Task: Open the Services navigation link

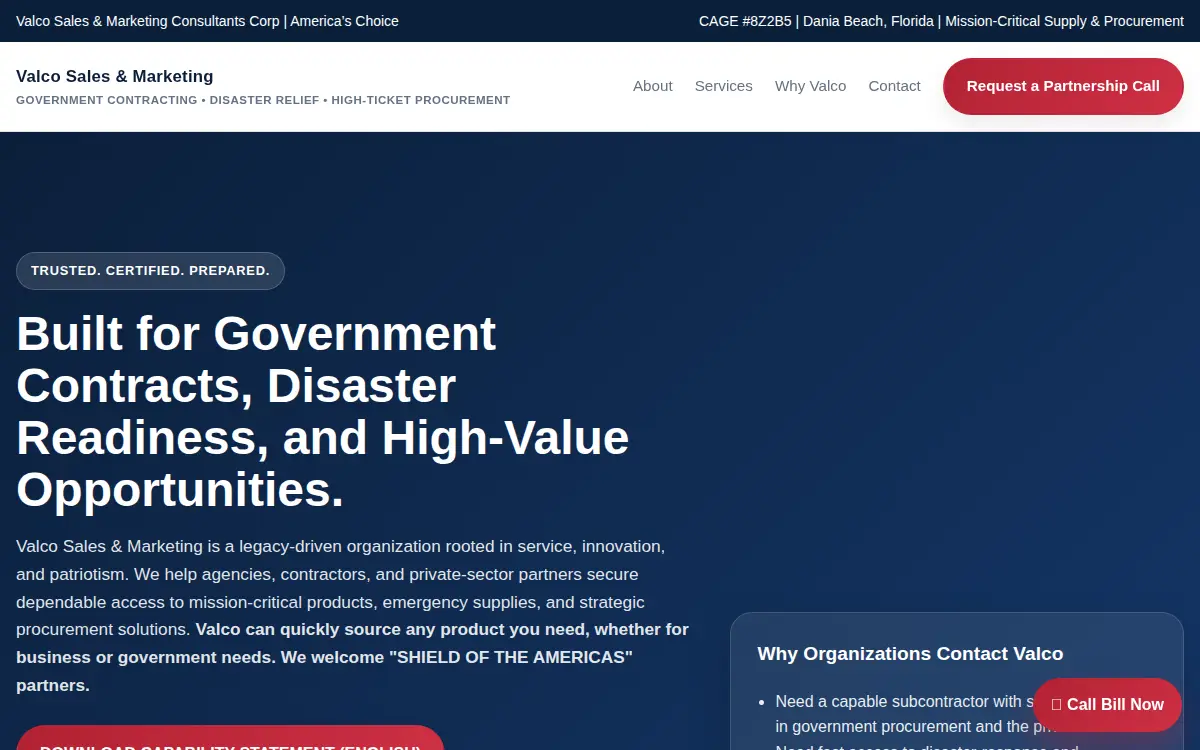Action: (723, 86)
